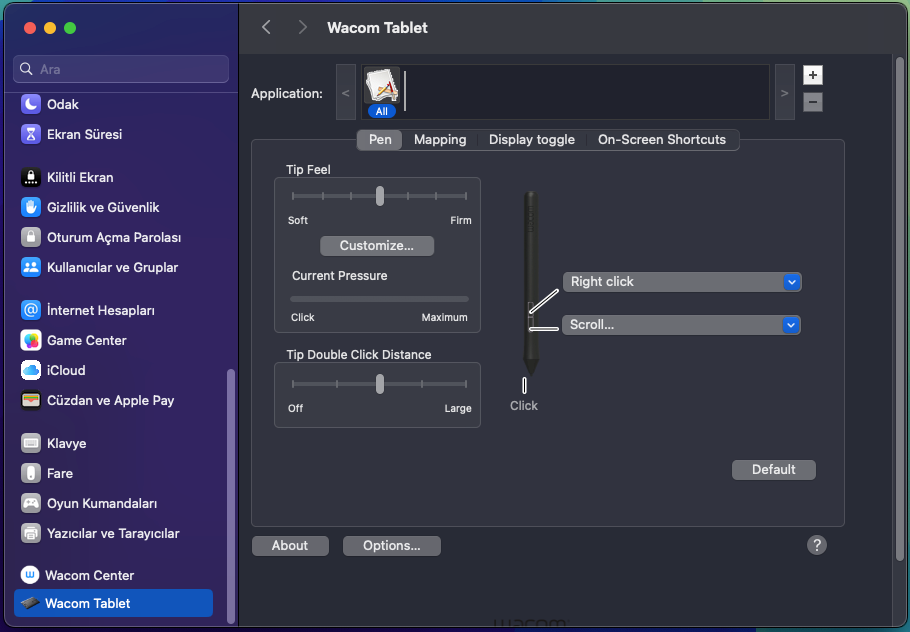Click the Game Center colorful icon
Viewport: 910px width, 632px height.
pos(31,341)
